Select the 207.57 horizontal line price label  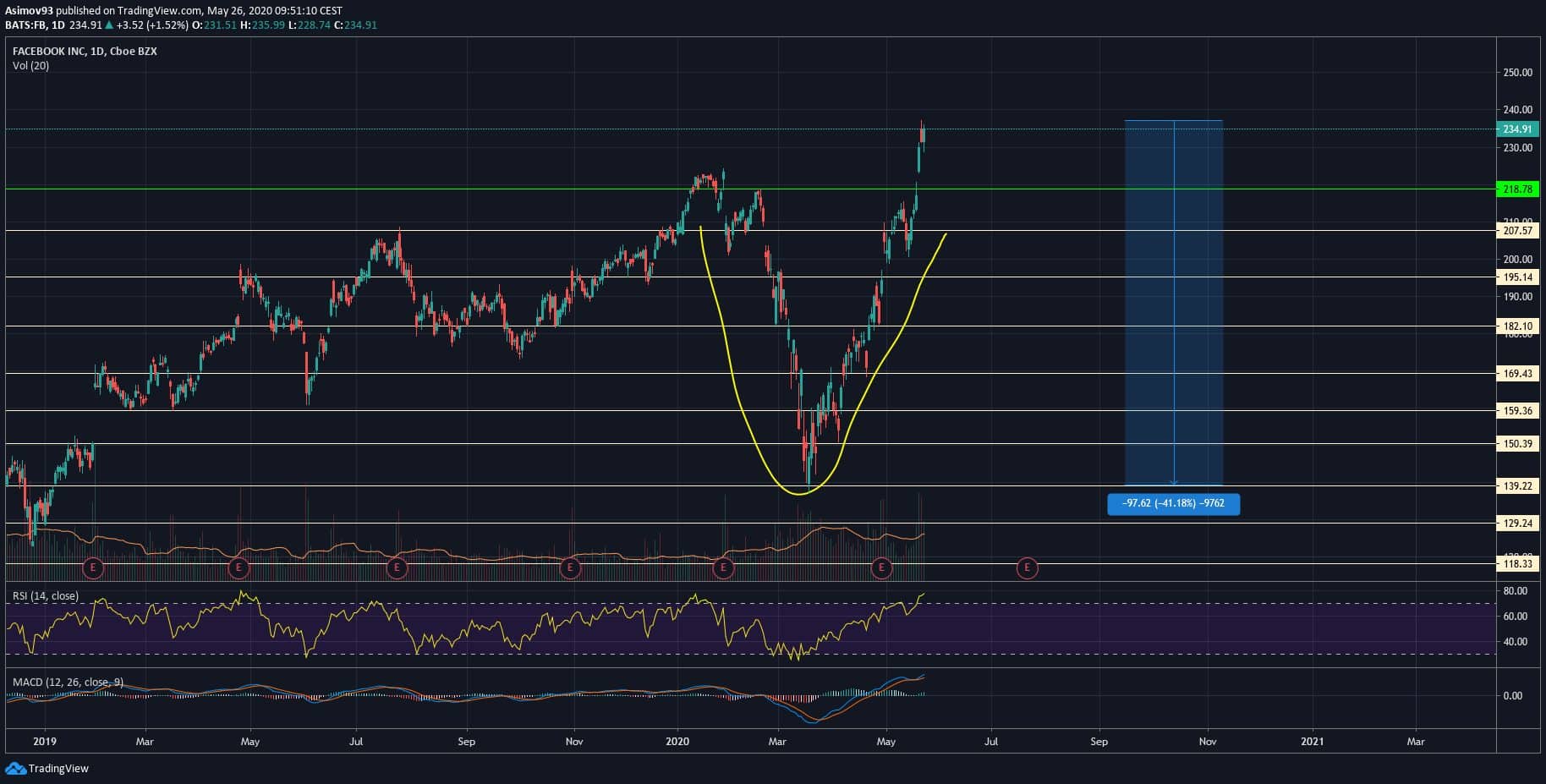(x=1517, y=230)
